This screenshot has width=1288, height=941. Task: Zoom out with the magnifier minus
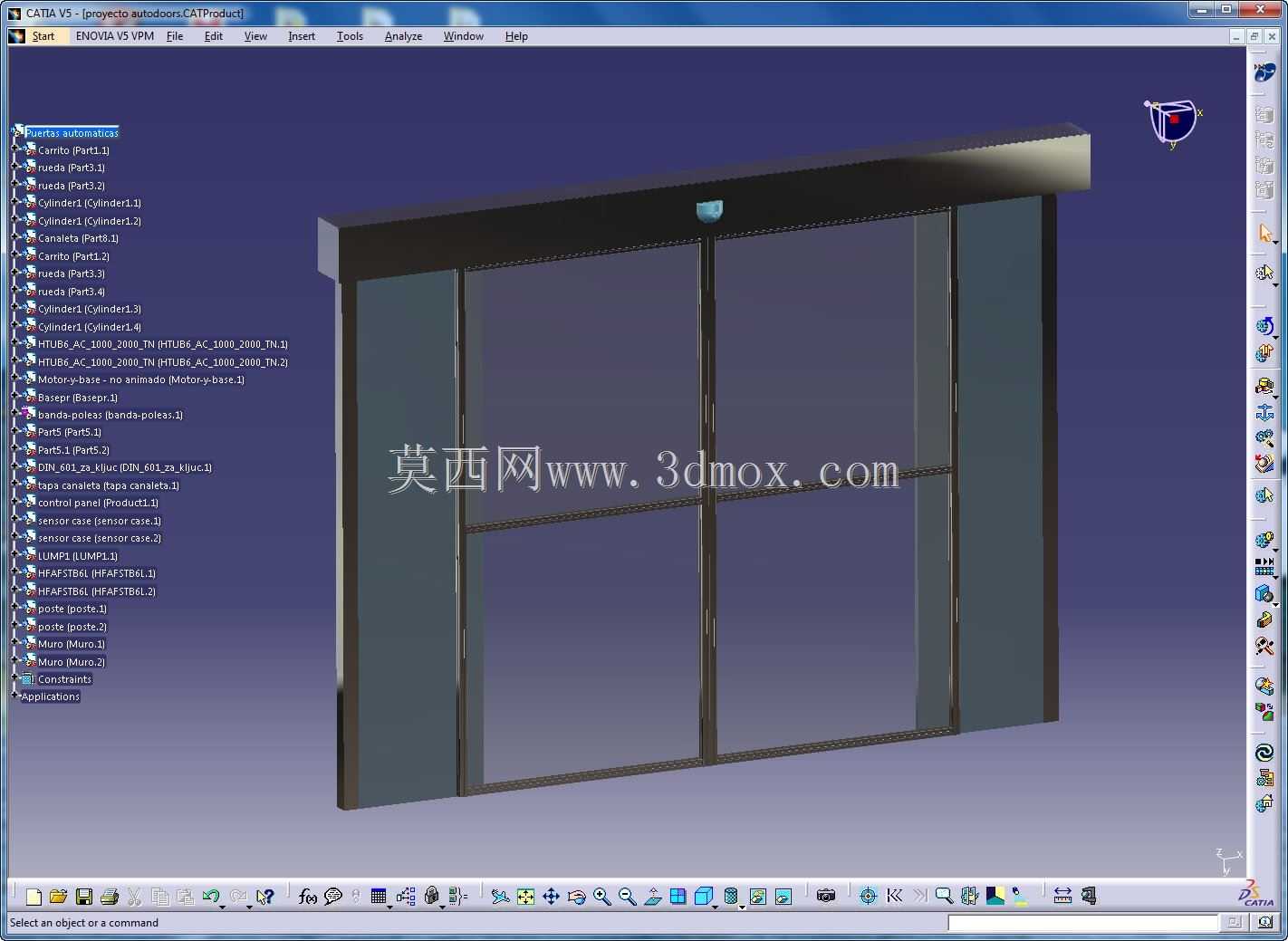point(627,897)
